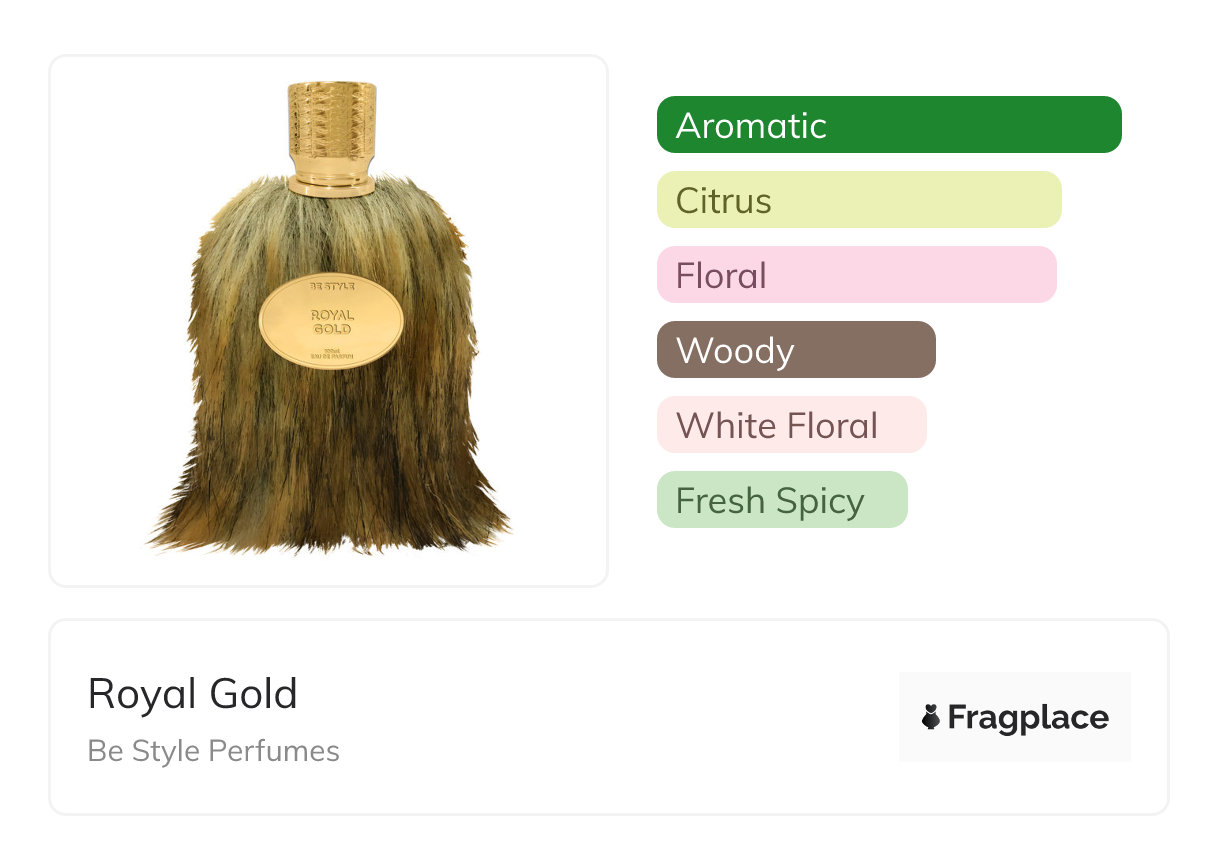Click the fur fringe at the bottle's base
1218x864 pixels.
330,525
